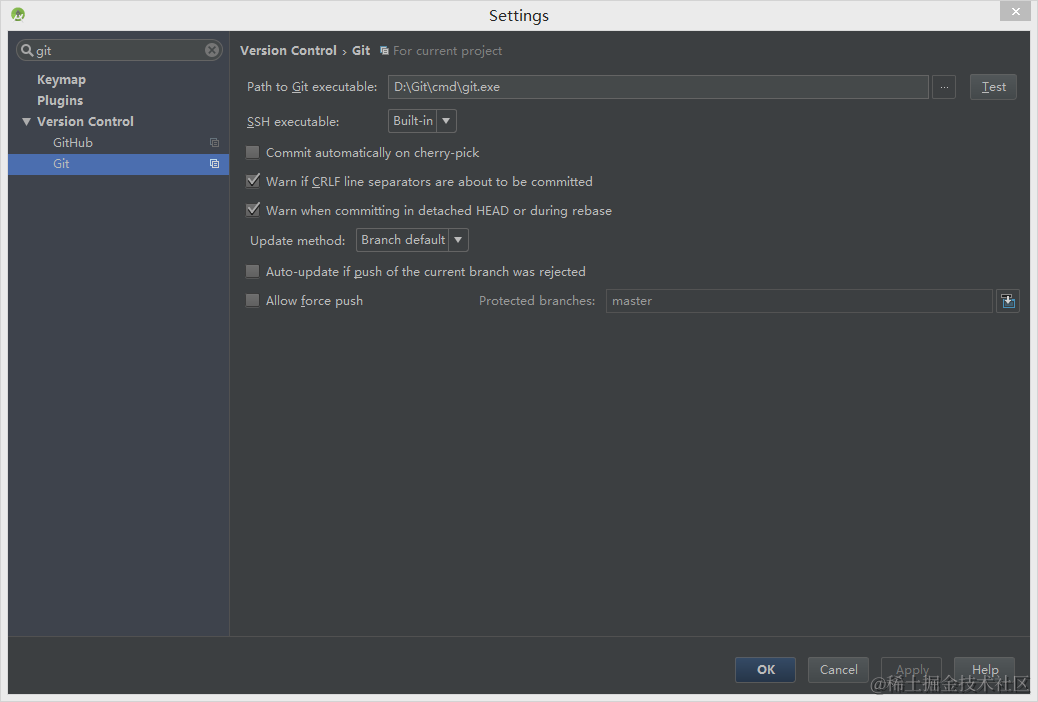
Task: Click Version Control in the breadcrumb
Action: click(x=288, y=50)
